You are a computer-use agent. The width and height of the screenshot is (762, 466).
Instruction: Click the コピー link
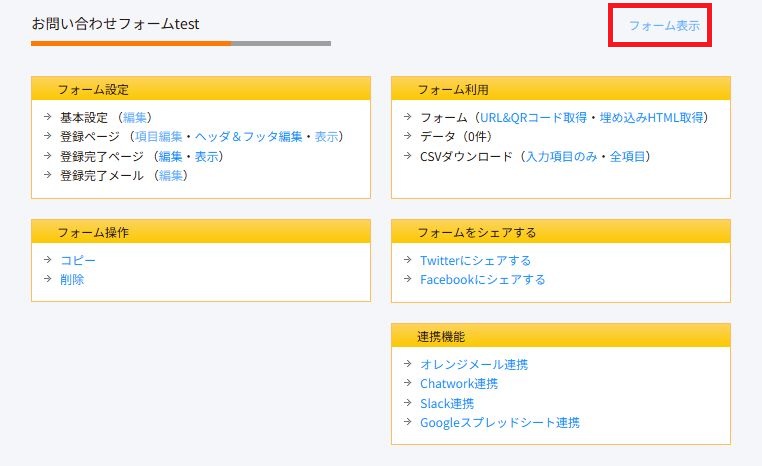(x=78, y=260)
